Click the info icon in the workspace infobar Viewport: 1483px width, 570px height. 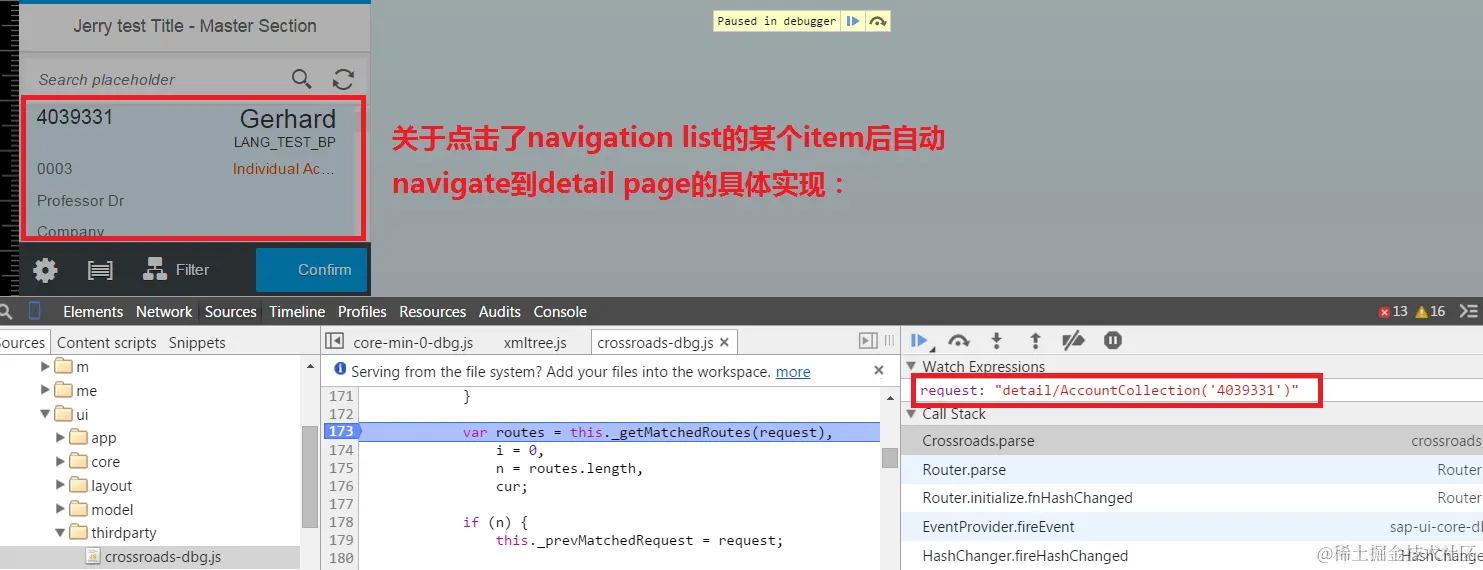[339, 370]
